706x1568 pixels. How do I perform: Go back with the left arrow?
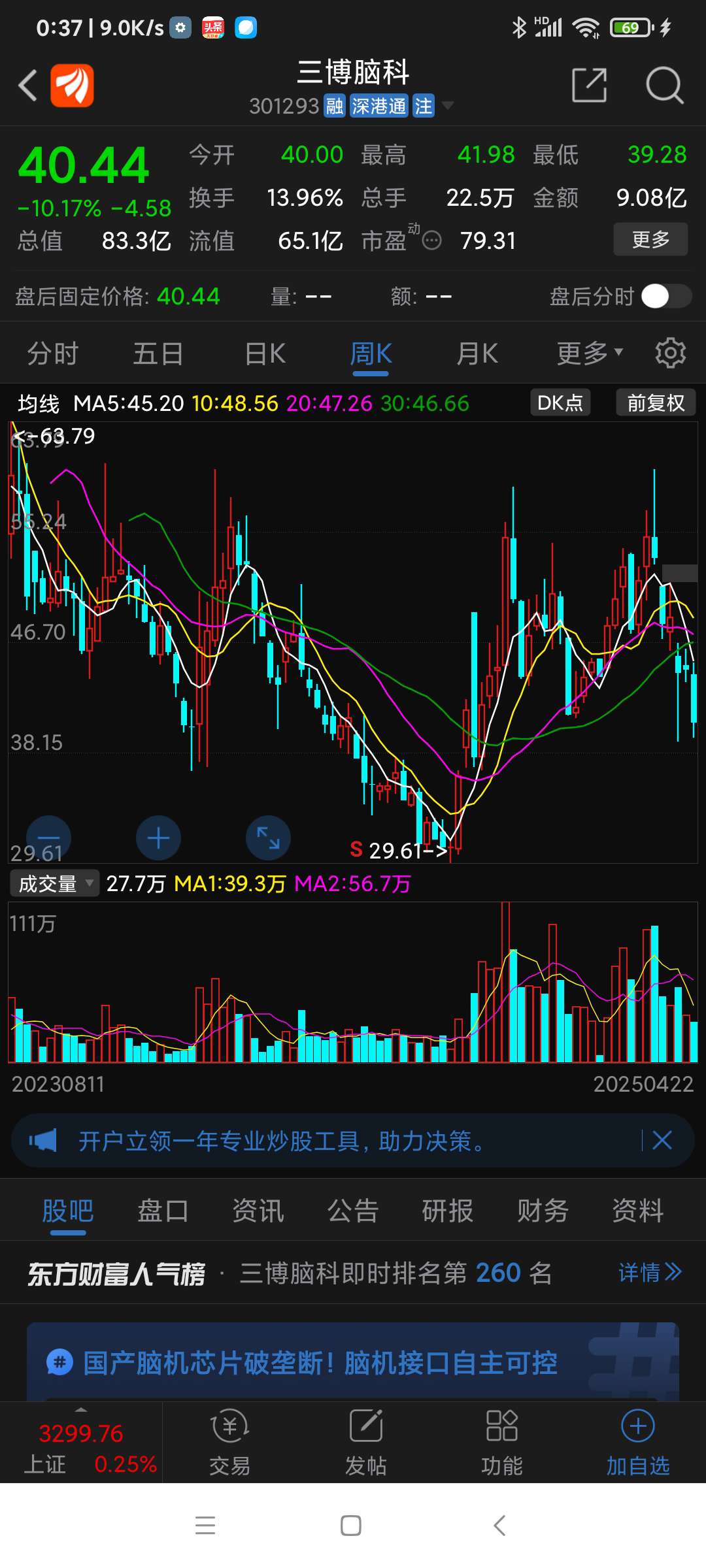coord(27,85)
